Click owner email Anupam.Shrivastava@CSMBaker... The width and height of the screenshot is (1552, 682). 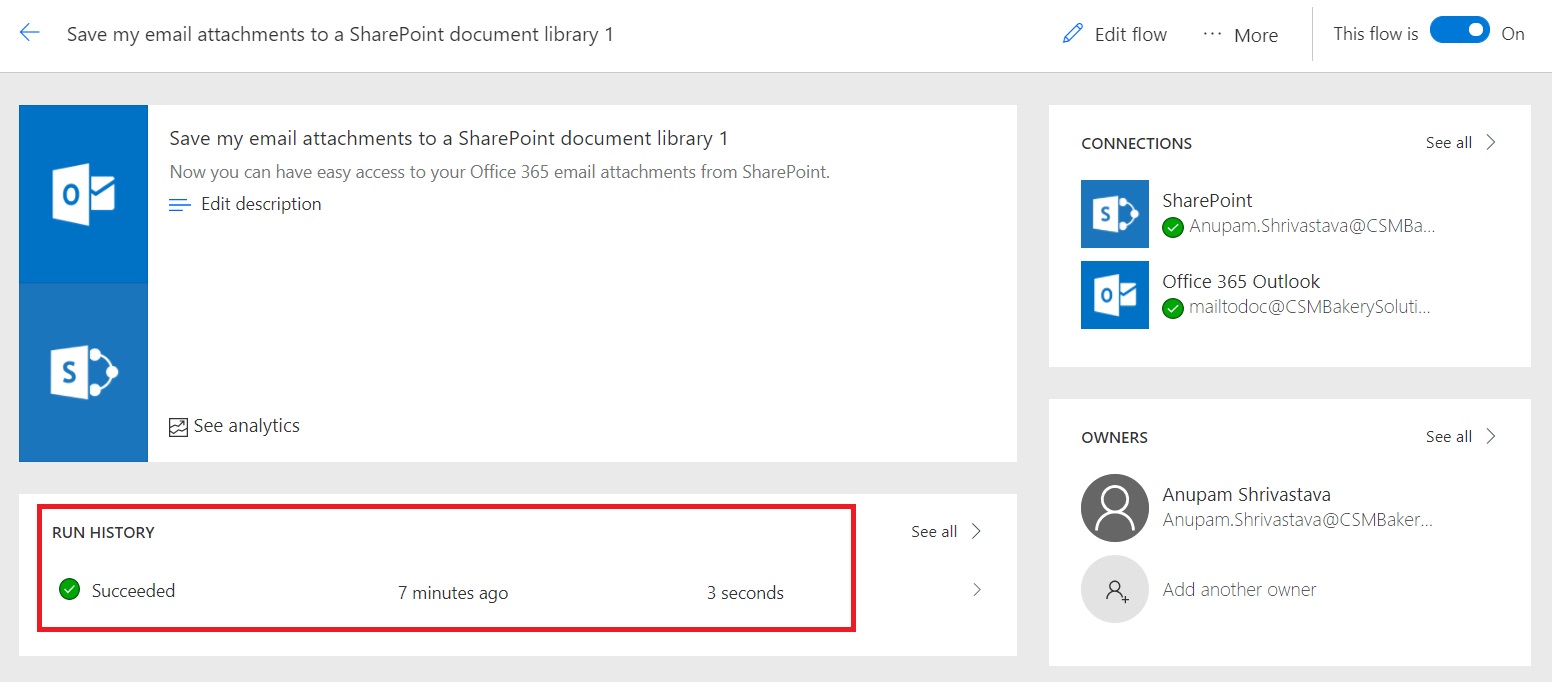[x=1298, y=521]
